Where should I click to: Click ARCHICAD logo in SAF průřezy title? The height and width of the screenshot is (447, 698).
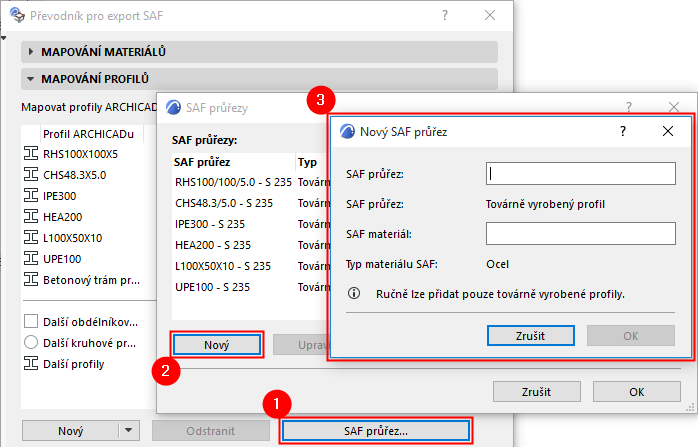173,107
